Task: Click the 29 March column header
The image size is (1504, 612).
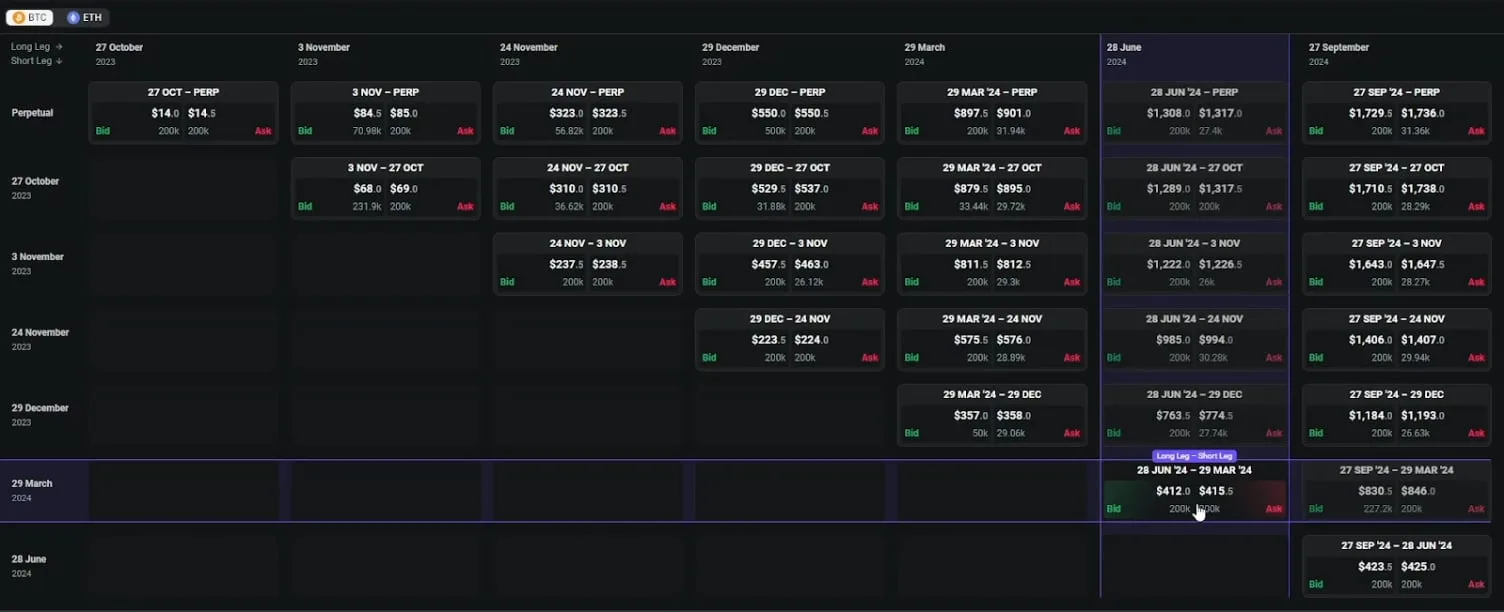Action: [x=924, y=54]
